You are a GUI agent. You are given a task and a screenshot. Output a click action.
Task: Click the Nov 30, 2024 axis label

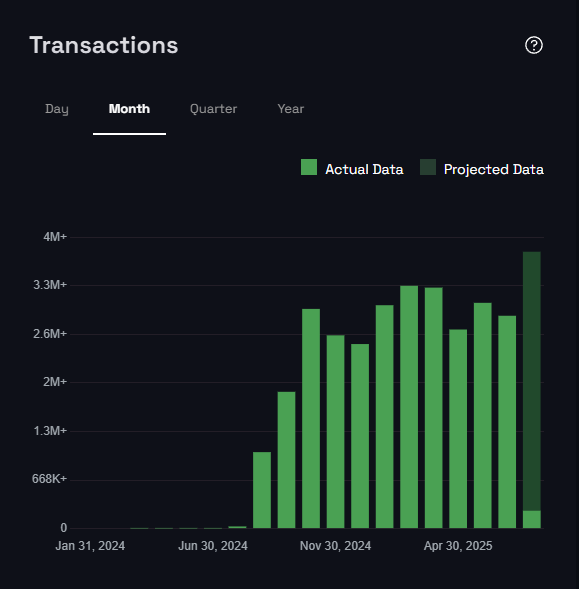[x=336, y=546]
